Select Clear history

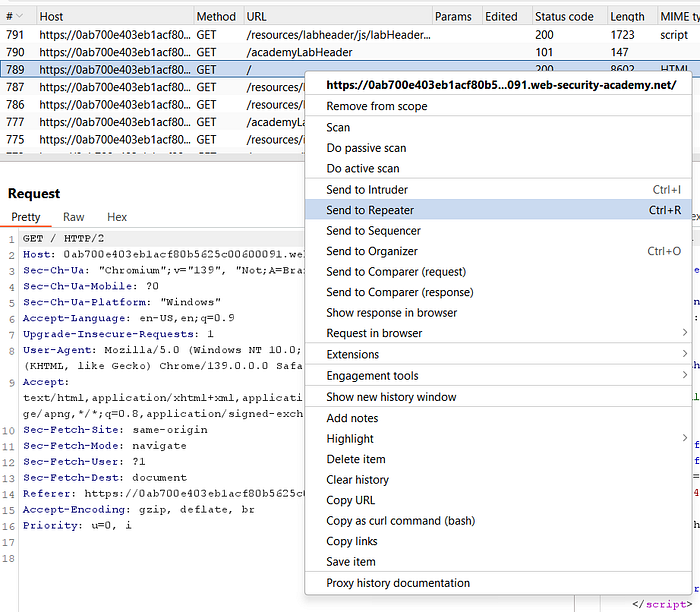(498, 480)
